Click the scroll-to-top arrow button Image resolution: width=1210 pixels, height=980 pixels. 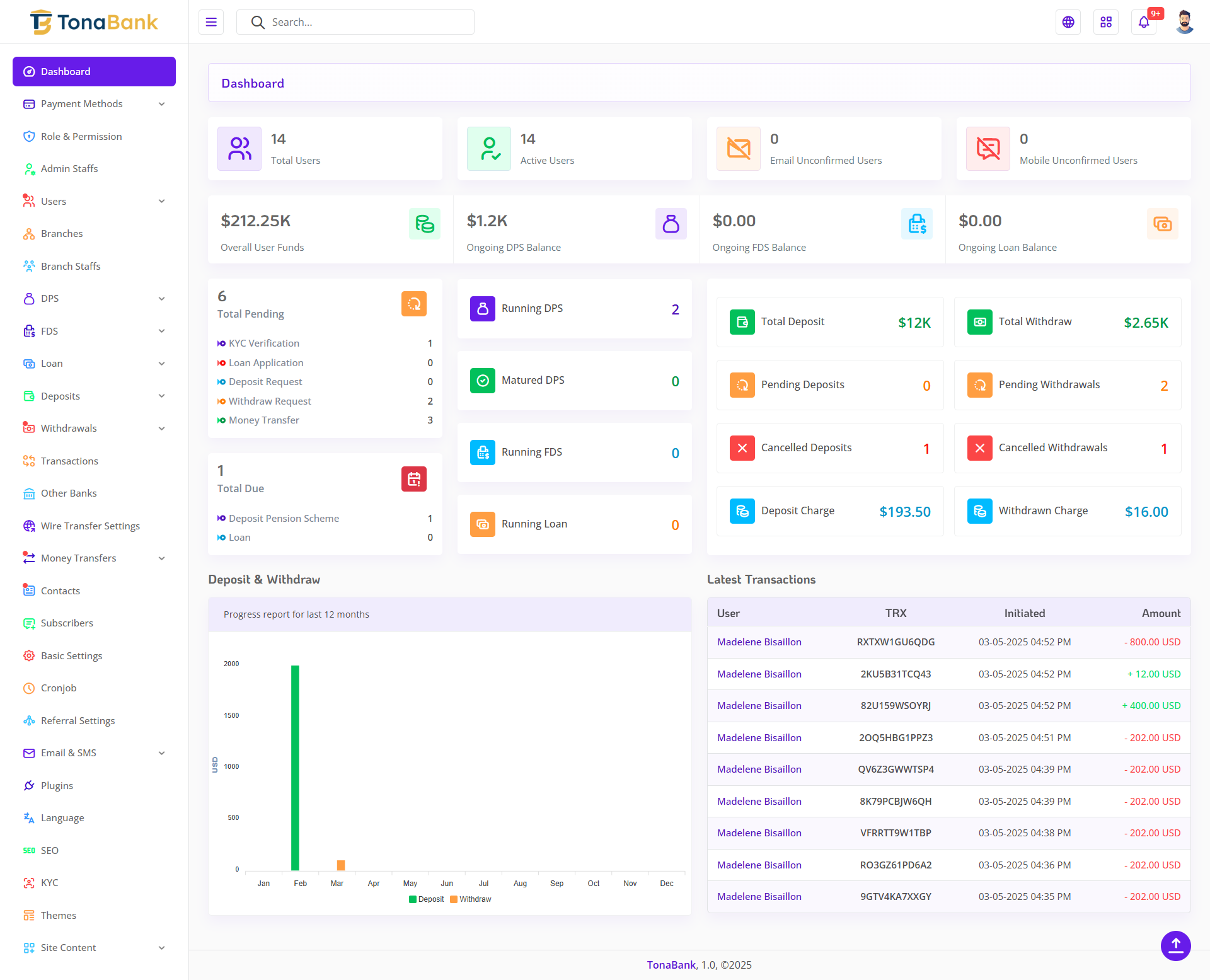[x=1175, y=945]
